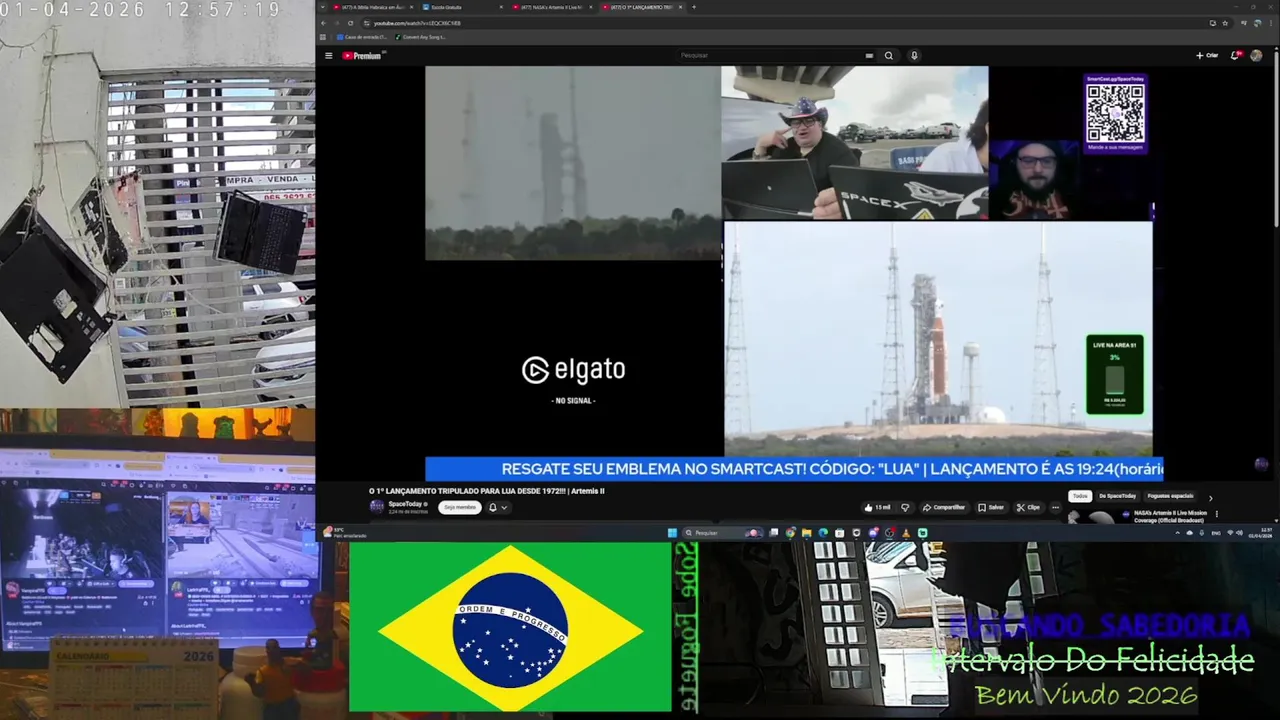This screenshot has width=1280, height=720.
Task: Open the volume and network tray icons
Action: click(1234, 533)
